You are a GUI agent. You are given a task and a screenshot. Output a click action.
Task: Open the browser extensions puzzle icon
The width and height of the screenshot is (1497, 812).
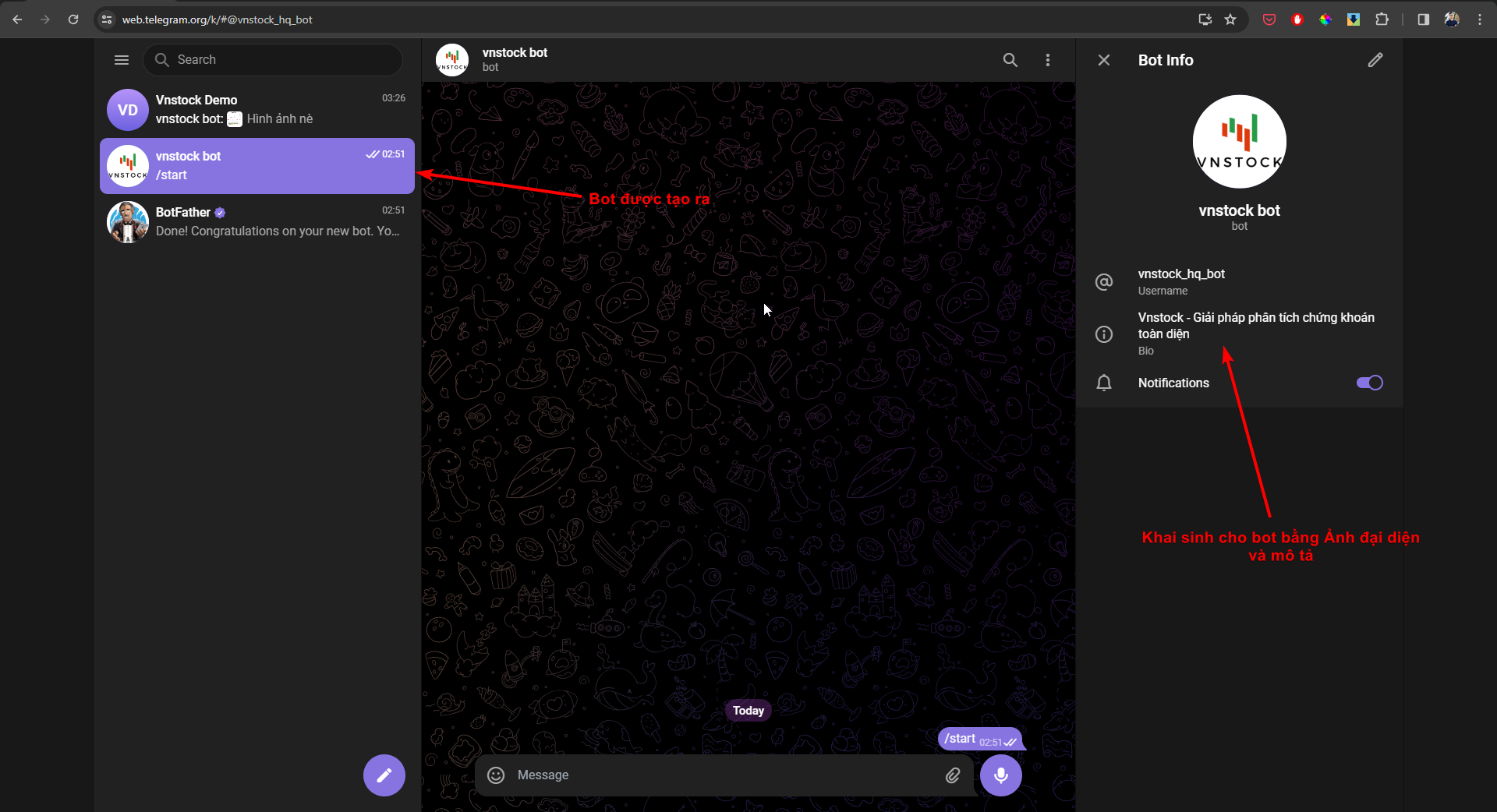click(x=1382, y=19)
